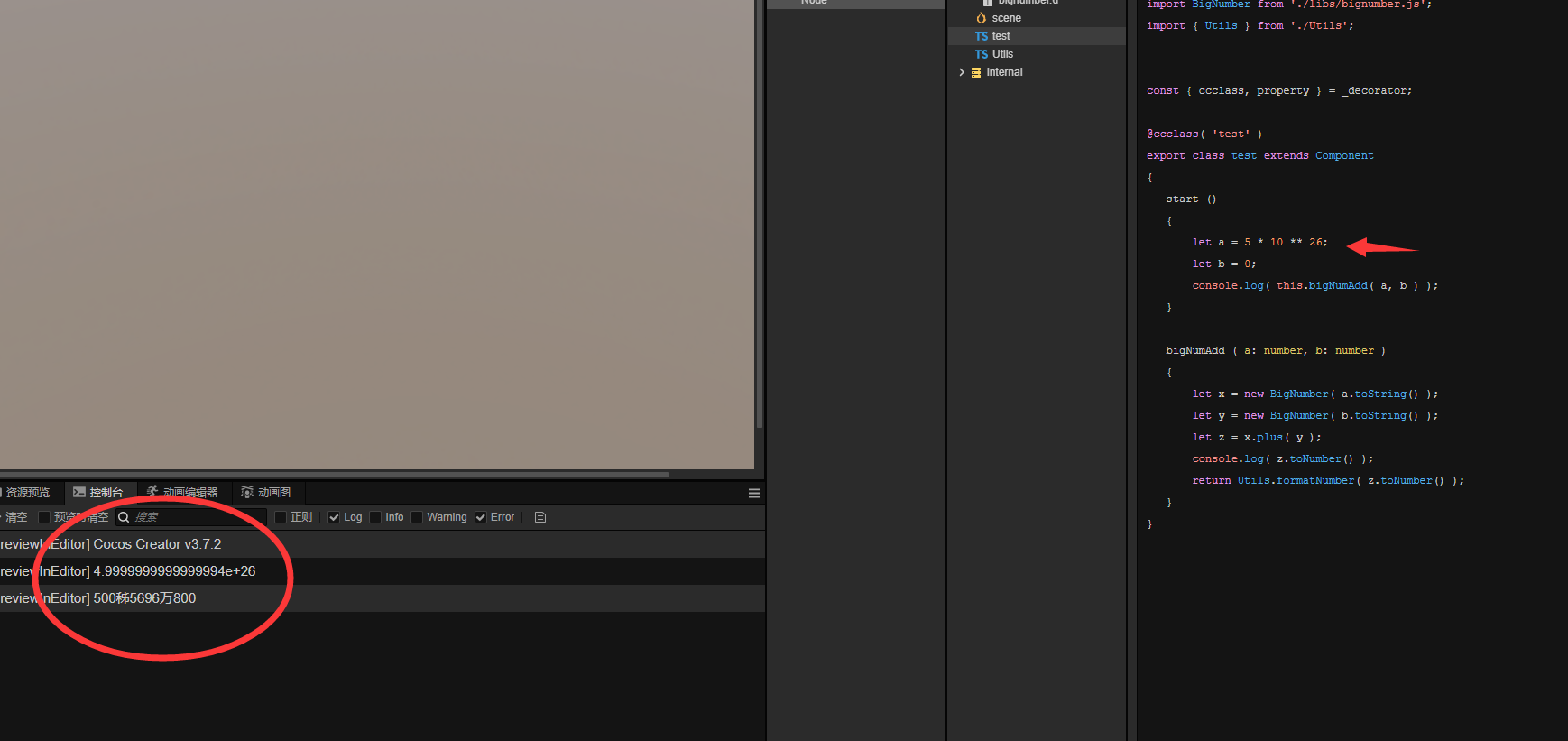Screen dimensions: 1568x741
Task: Enable the Info filter checkbox
Action: click(375, 517)
